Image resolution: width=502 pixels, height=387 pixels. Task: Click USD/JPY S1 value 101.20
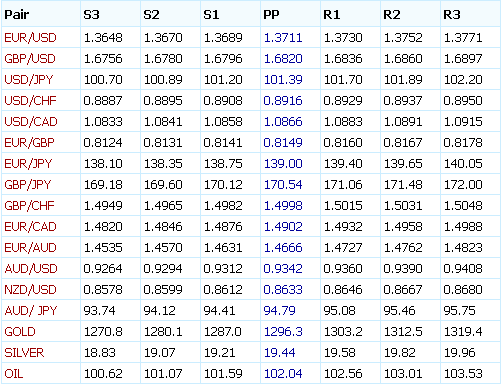pos(223,80)
